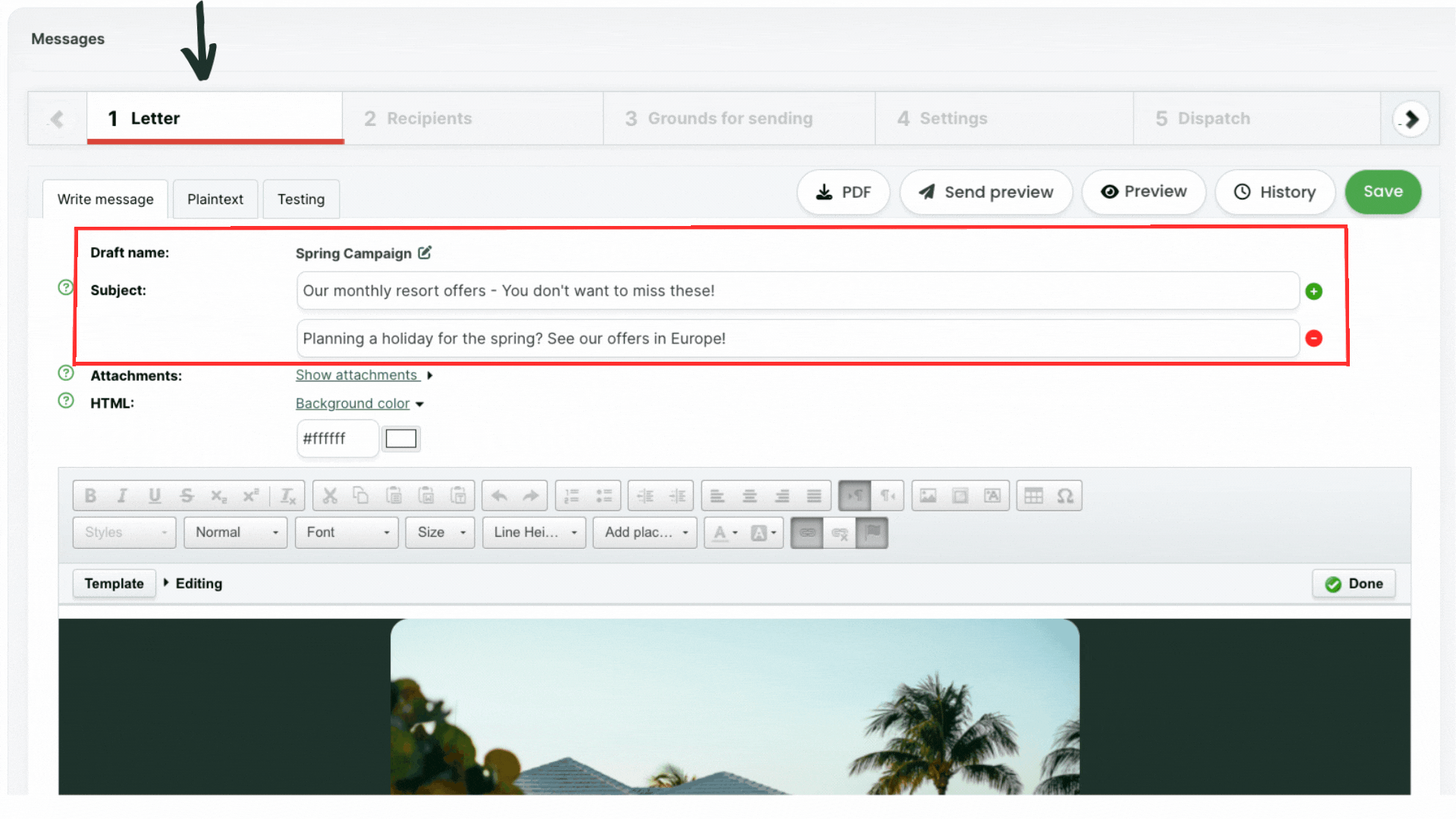Insert special character (omega) icon
This screenshot has width=1456, height=819.
click(1065, 496)
